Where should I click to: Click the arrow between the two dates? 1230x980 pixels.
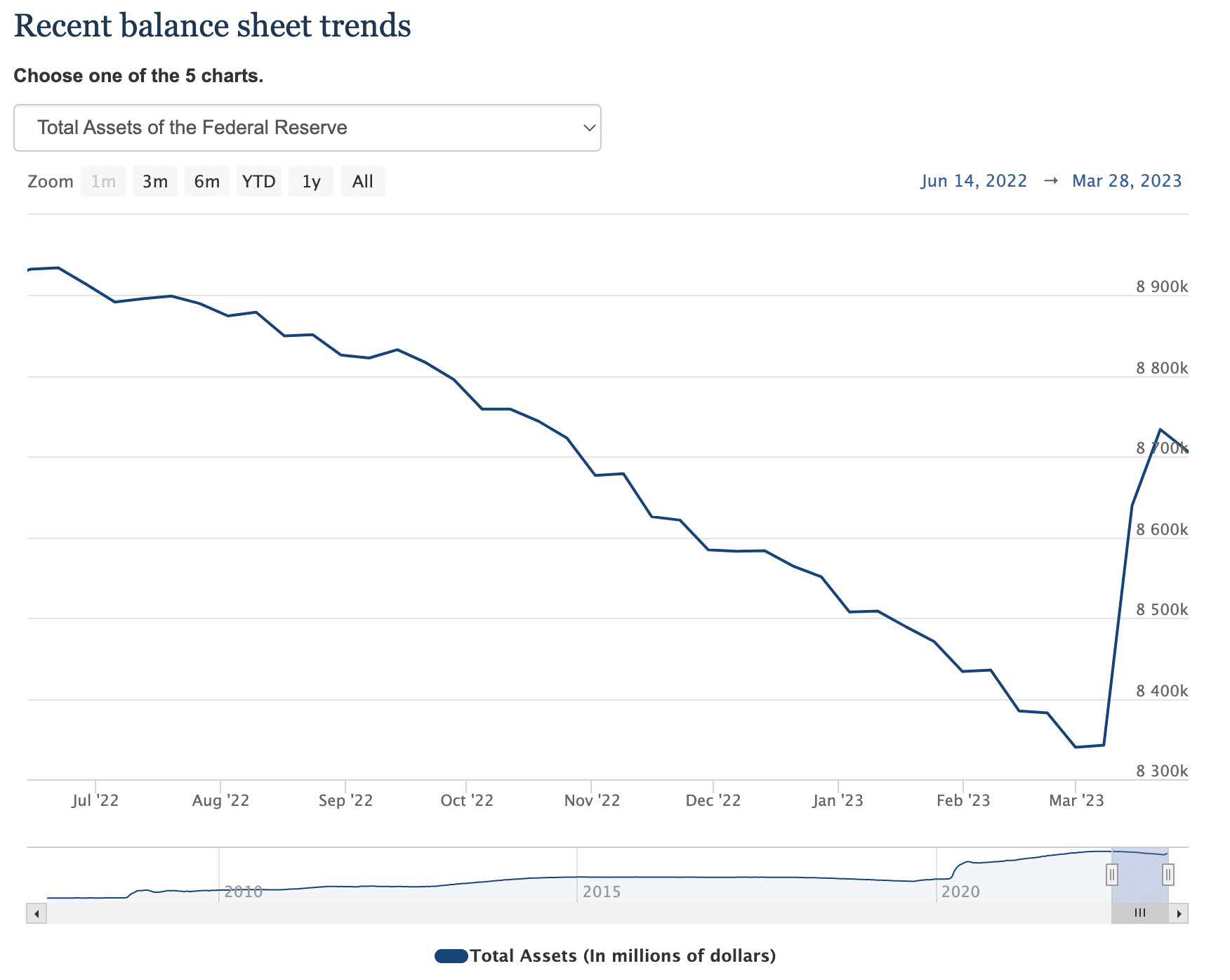(1050, 180)
